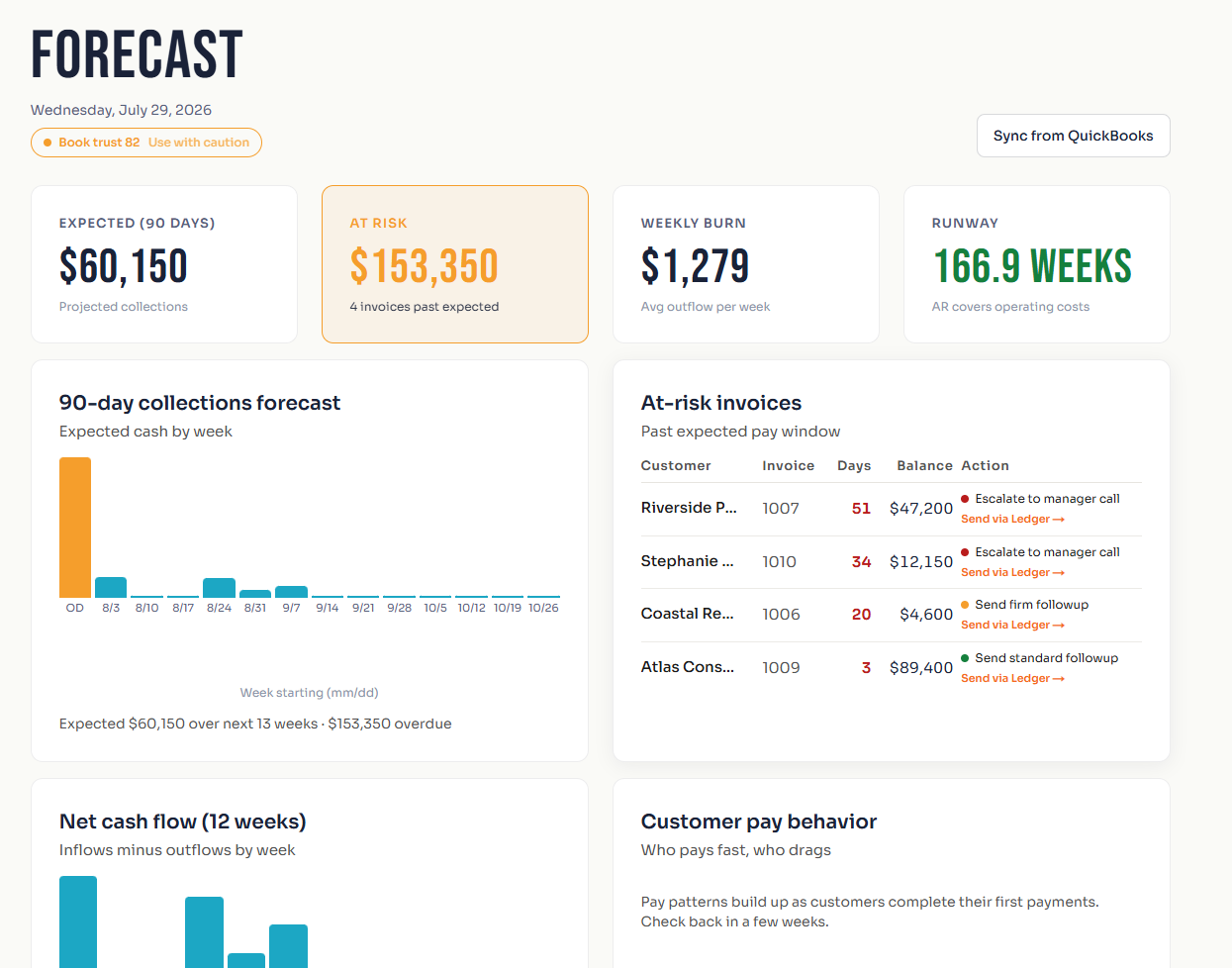Click the Action column header
Image resolution: width=1232 pixels, height=968 pixels.
tap(985, 465)
